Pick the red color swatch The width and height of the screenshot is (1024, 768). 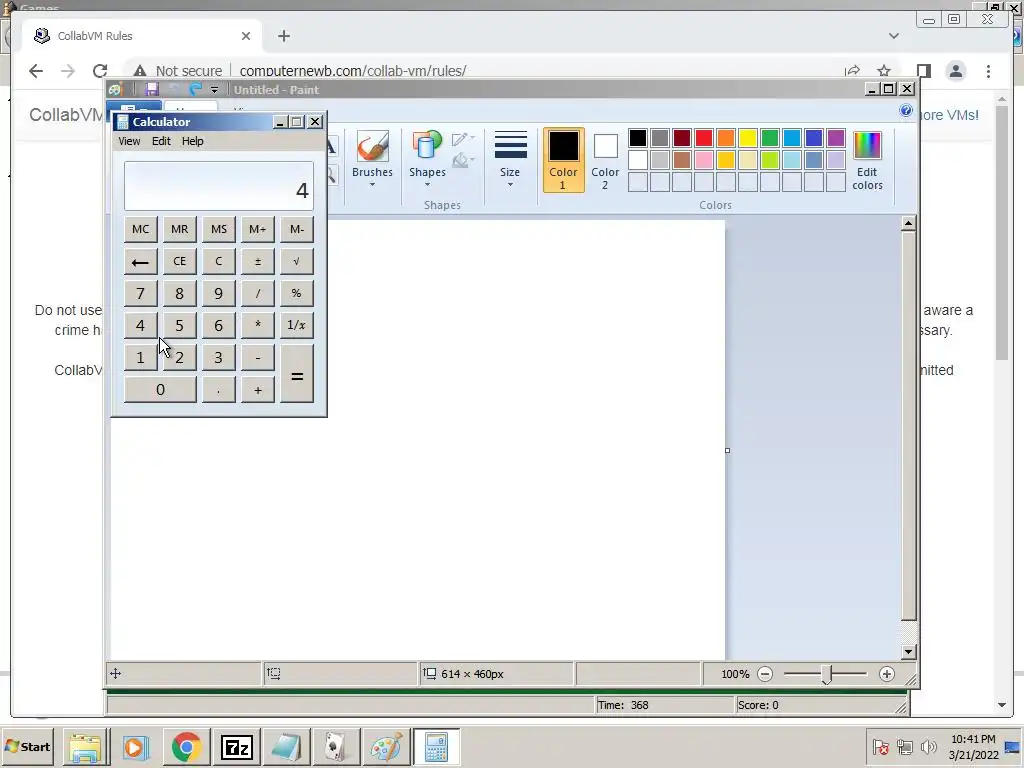[704, 138]
